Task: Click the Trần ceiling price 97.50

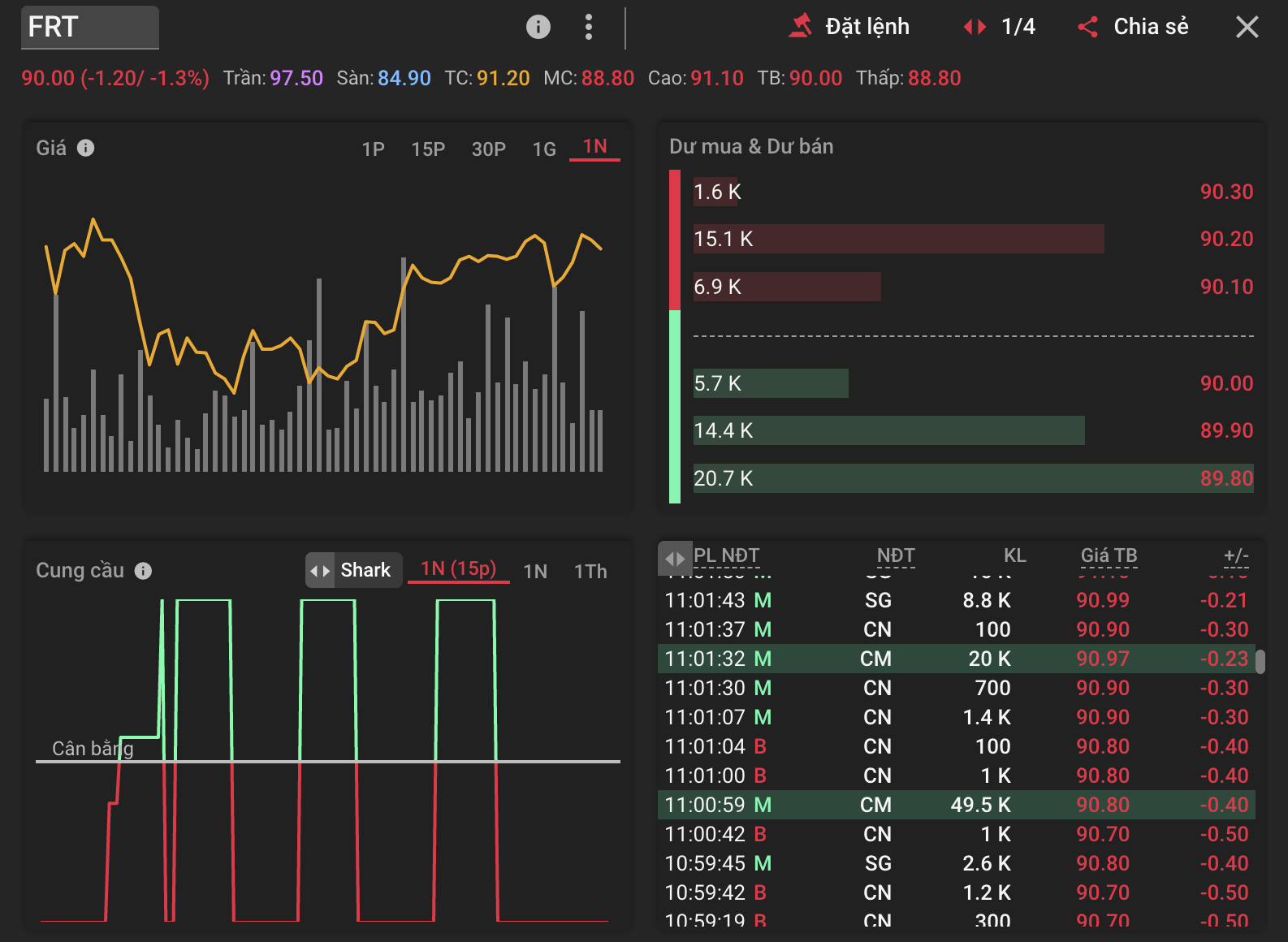Action: [x=296, y=78]
